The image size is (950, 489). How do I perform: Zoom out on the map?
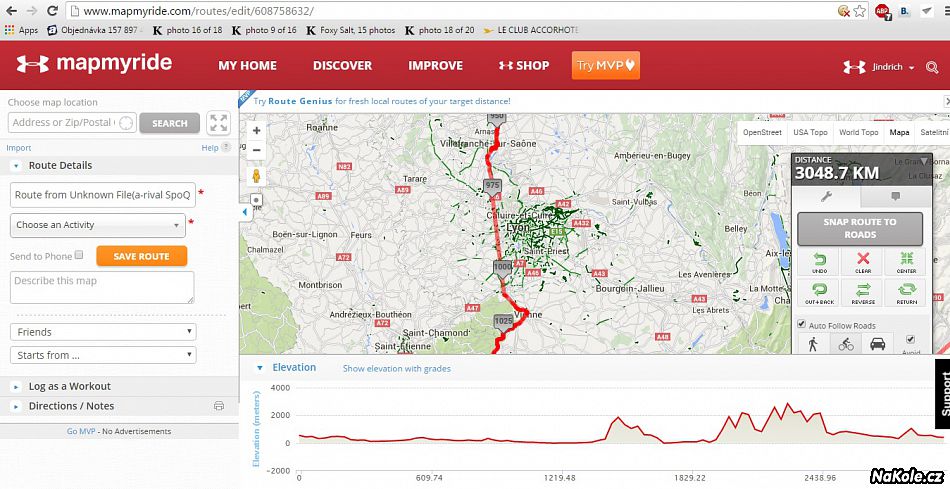click(x=256, y=150)
